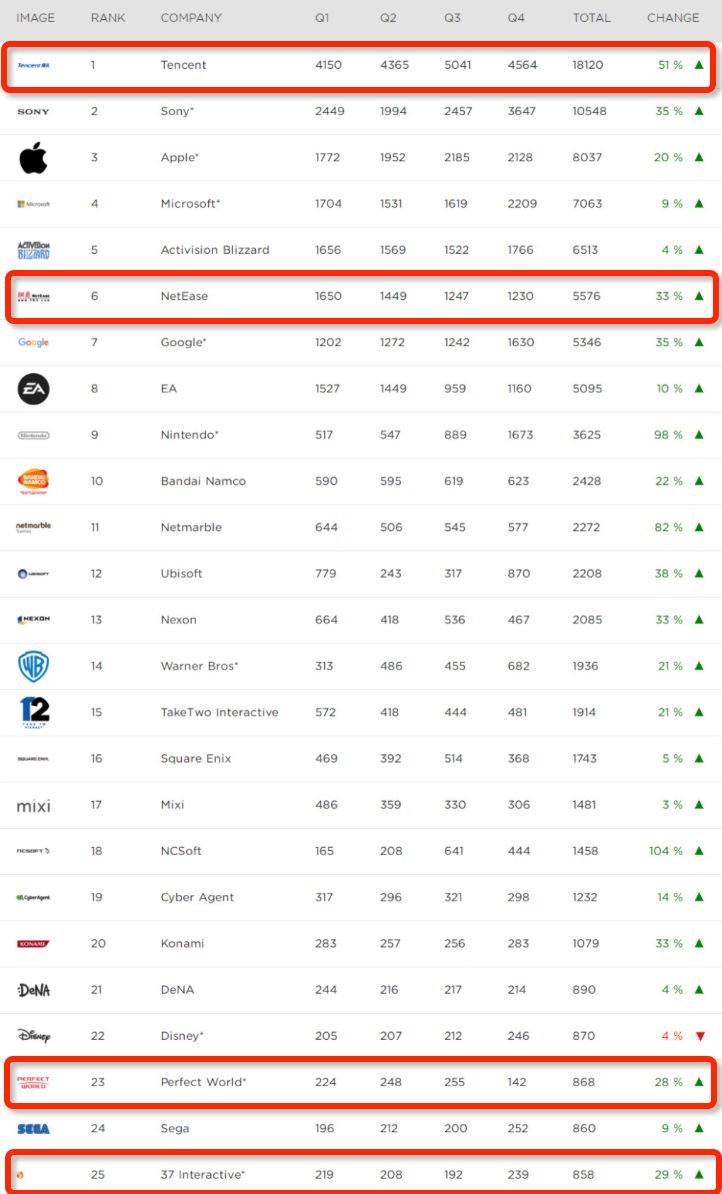Click the green up arrow for Nintendo
The image size is (722, 1194).
[x=699, y=435]
